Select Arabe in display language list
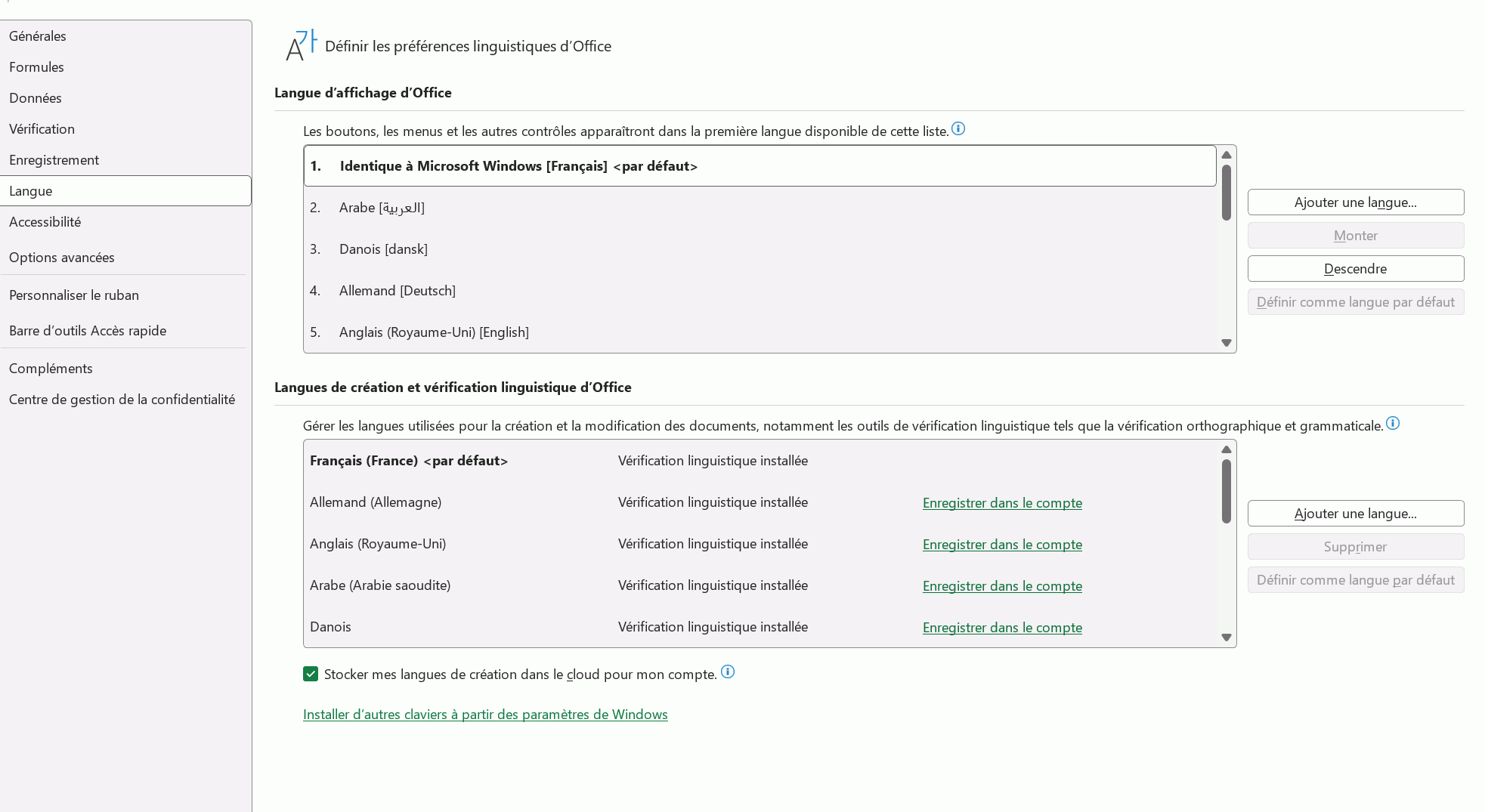1485x812 pixels. (x=760, y=208)
